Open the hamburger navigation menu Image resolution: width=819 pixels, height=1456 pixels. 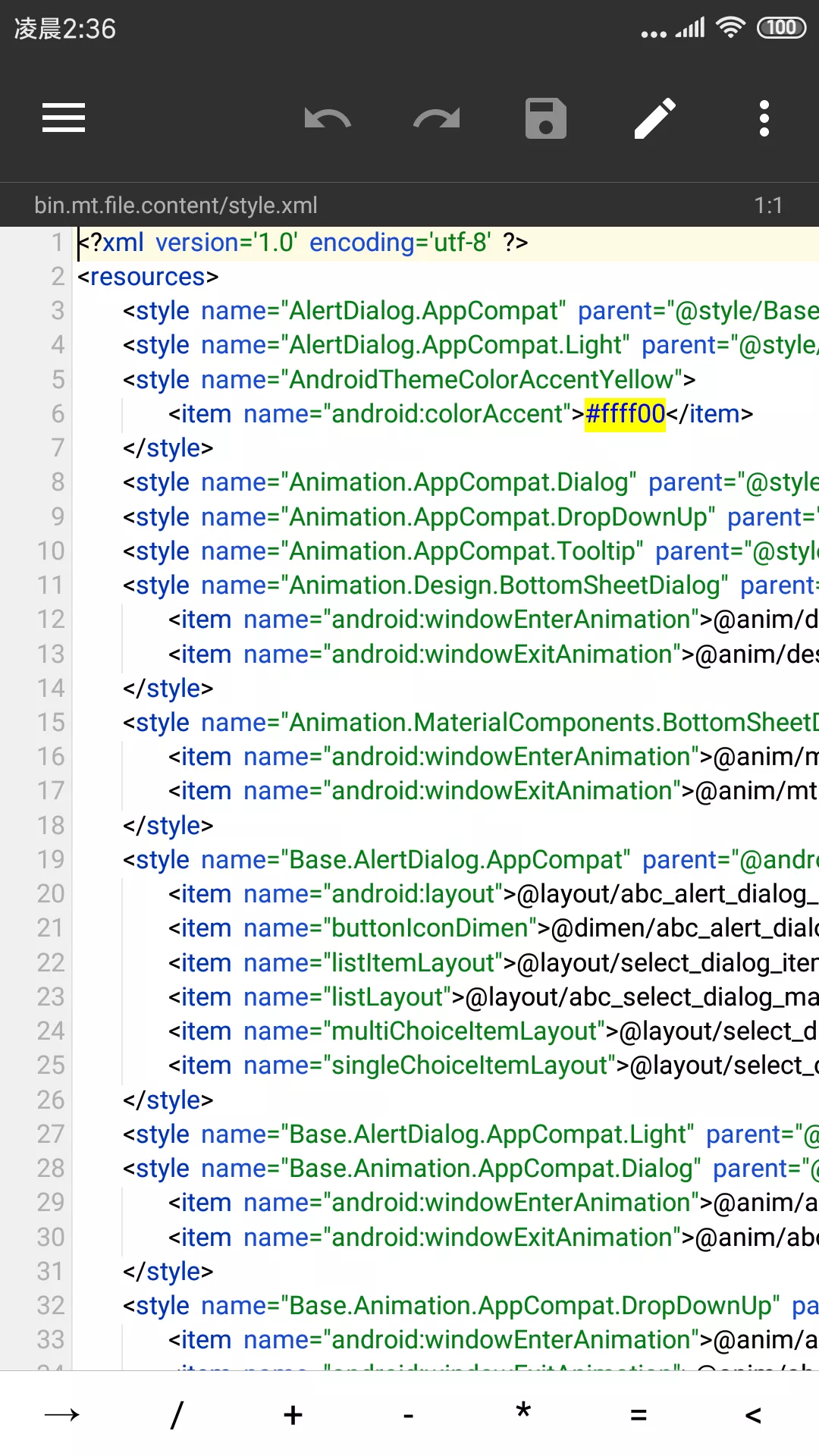tap(64, 118)
